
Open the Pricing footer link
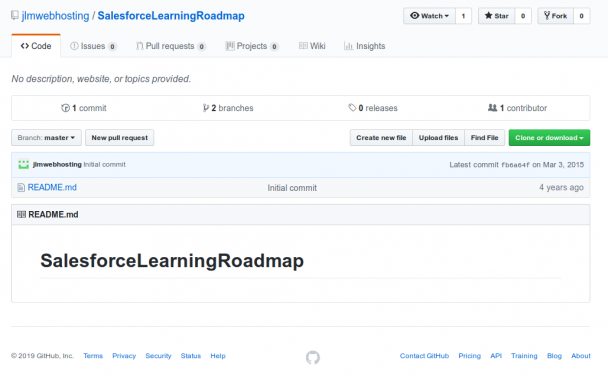pyautogui.click(x=470, y=355)
